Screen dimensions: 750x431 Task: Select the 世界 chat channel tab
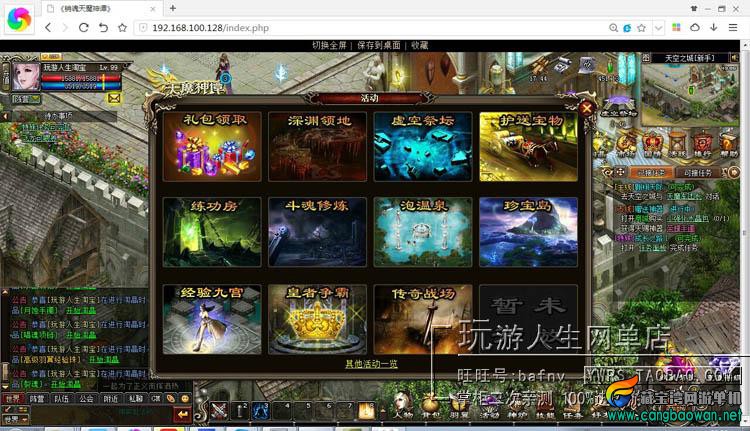(x=13, y=398)
